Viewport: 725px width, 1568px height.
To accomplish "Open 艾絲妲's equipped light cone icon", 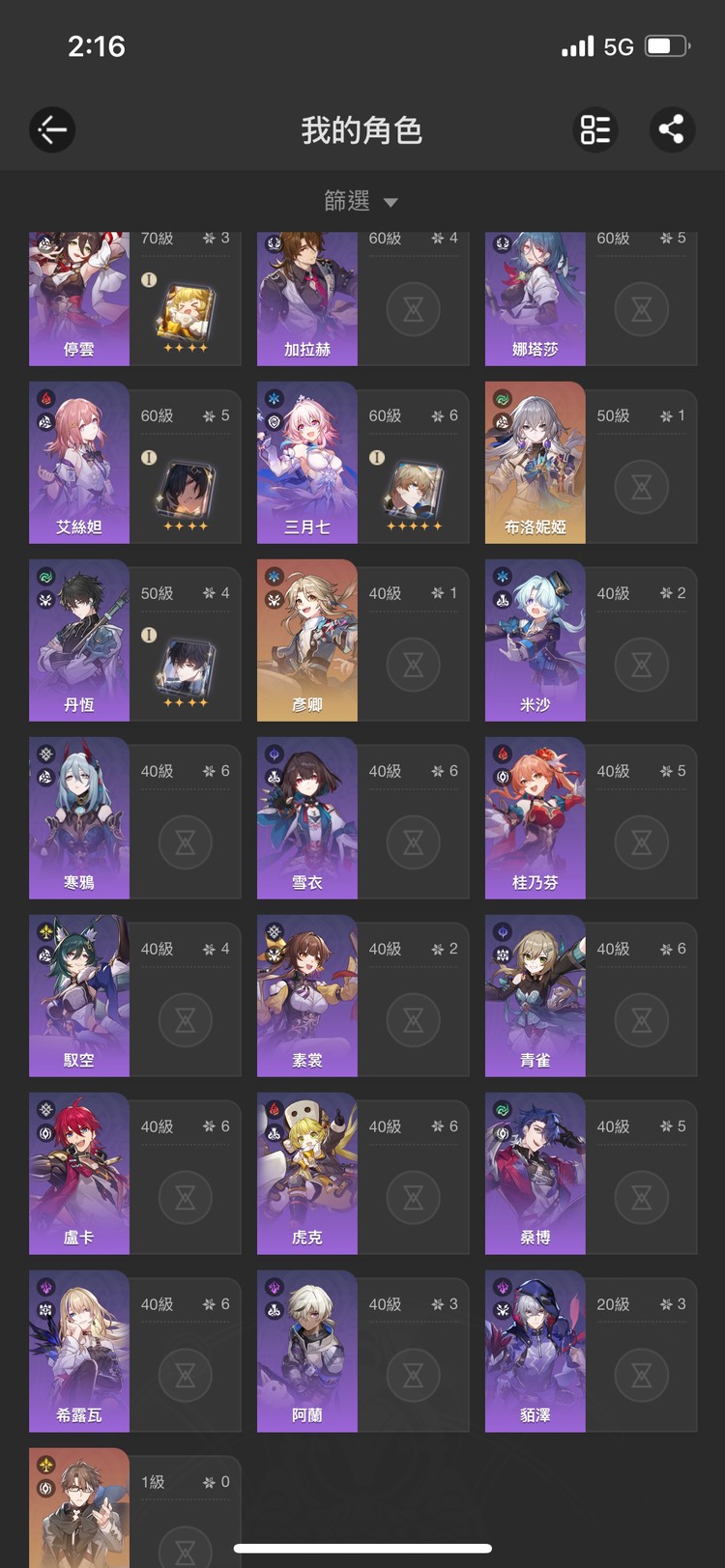I will (x=185, y=496).
